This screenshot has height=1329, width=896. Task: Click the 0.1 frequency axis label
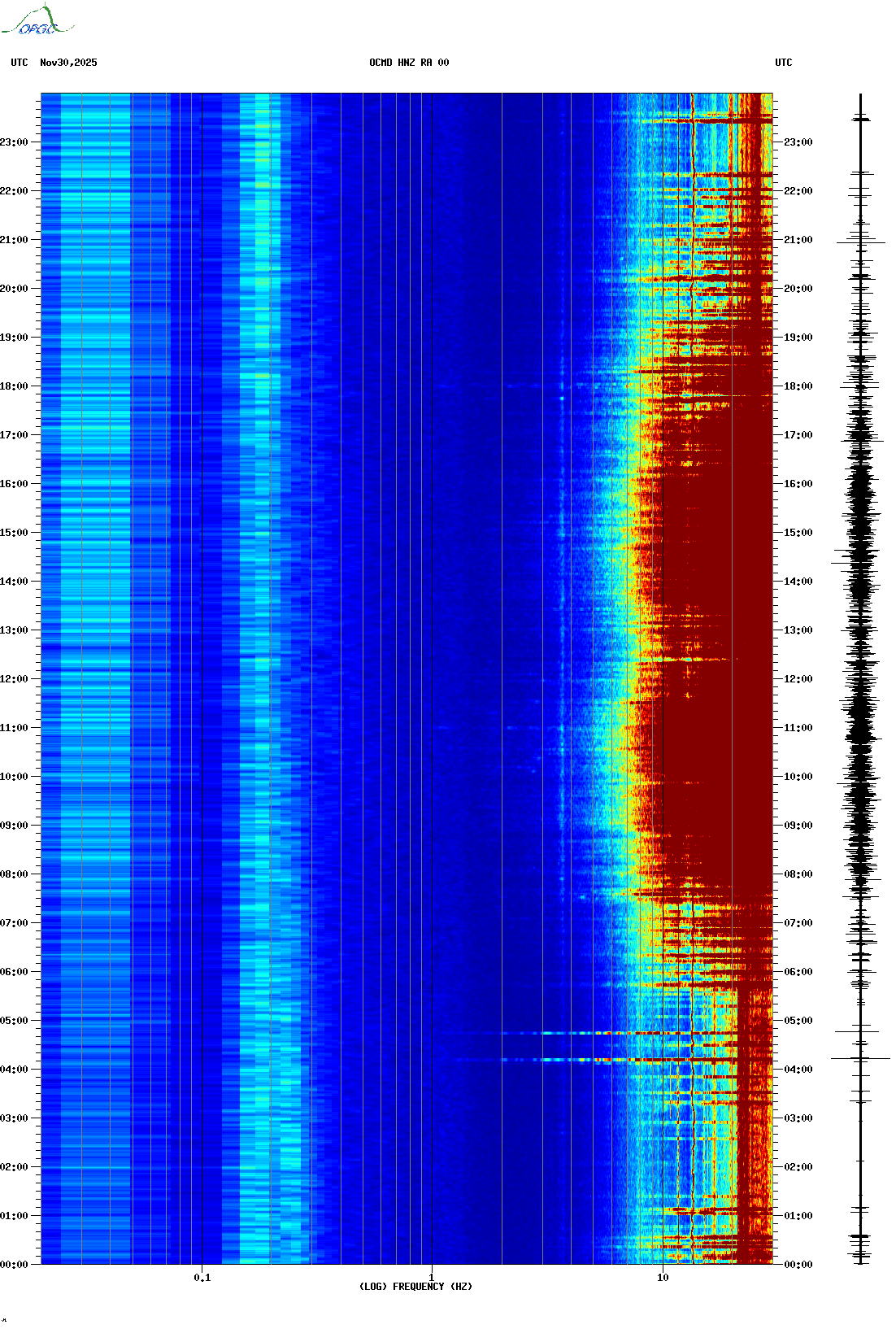click(202, 1277)
